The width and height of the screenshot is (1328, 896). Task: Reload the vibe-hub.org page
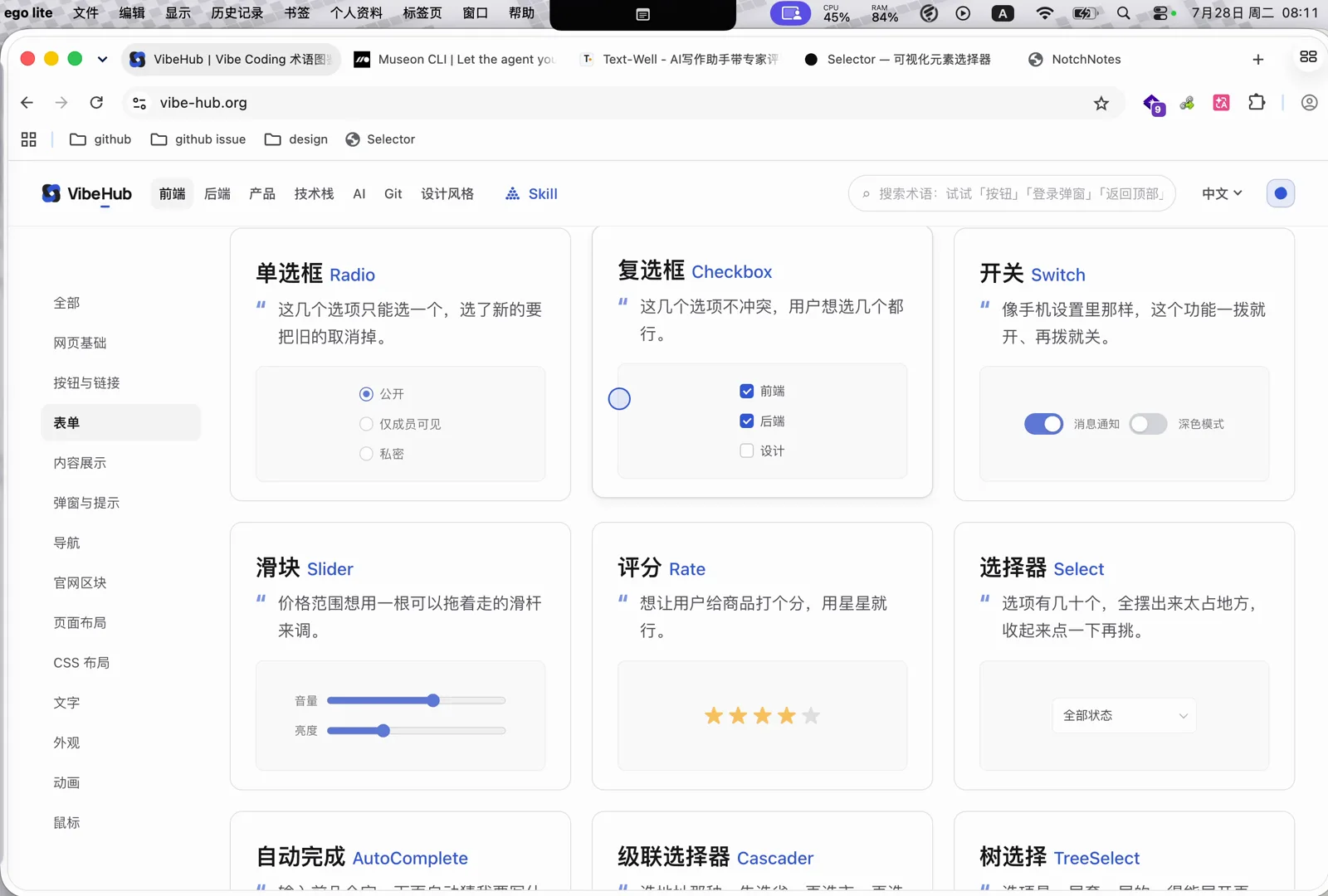[x=96, y=103]
